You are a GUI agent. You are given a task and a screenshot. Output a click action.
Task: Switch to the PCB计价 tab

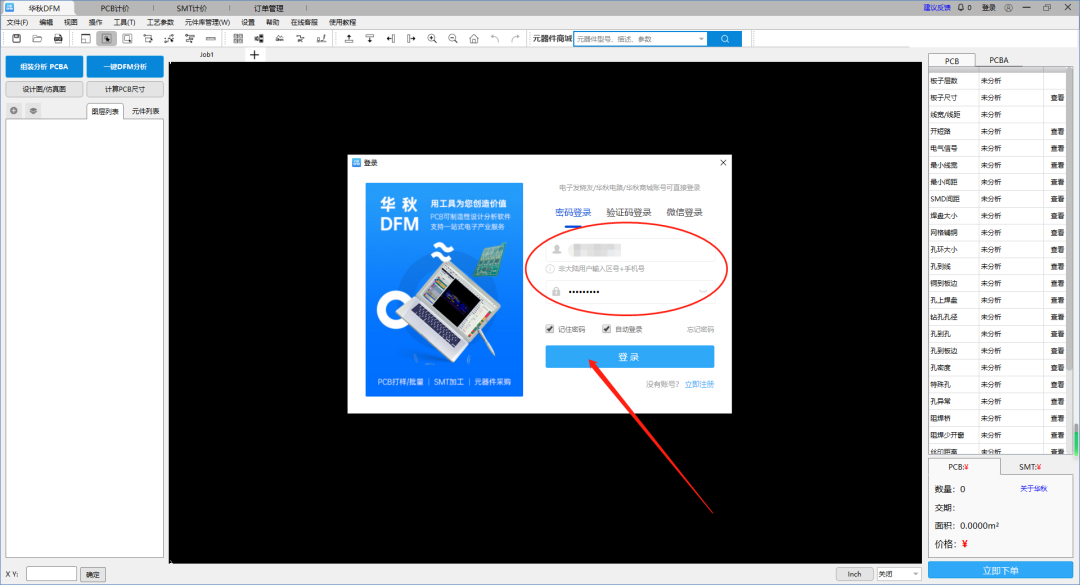(114, 8)
